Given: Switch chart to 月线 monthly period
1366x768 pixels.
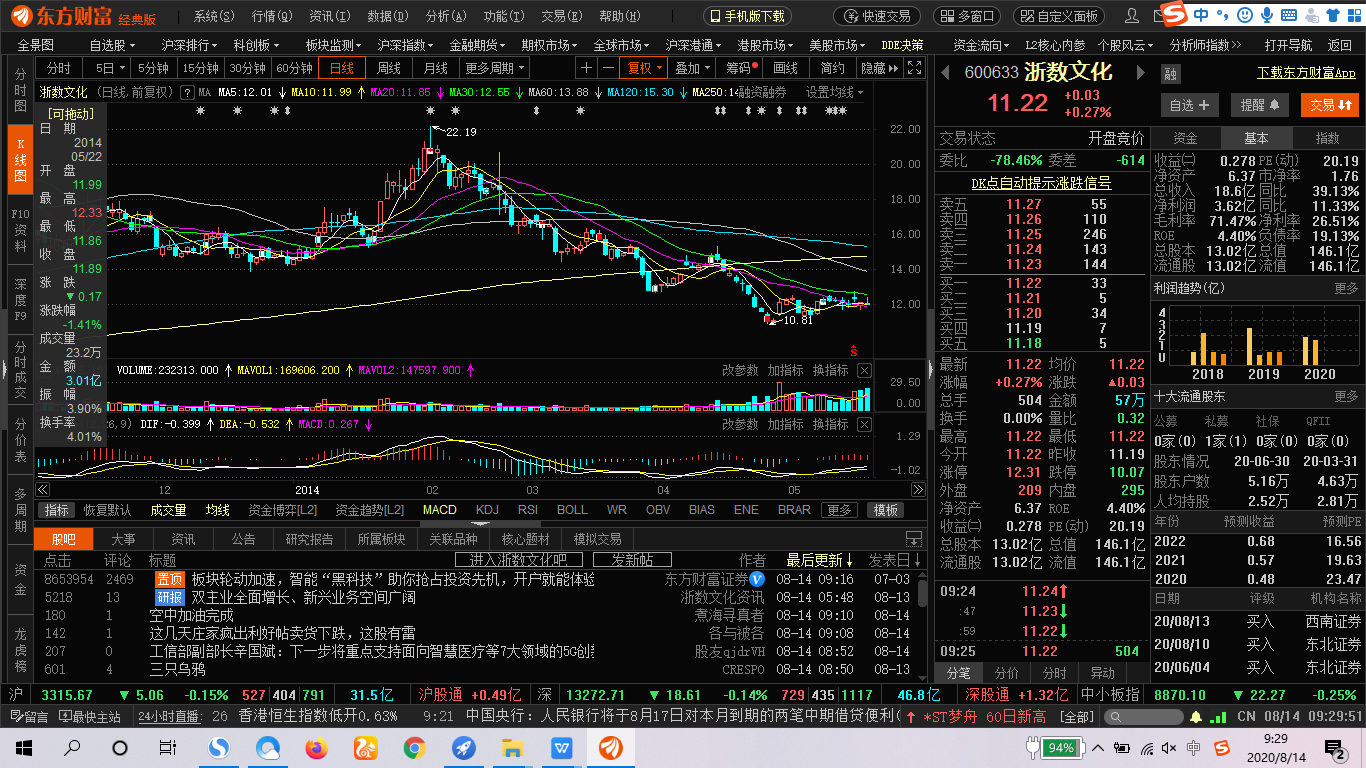Looking at the screenshot, I should 435,68.
